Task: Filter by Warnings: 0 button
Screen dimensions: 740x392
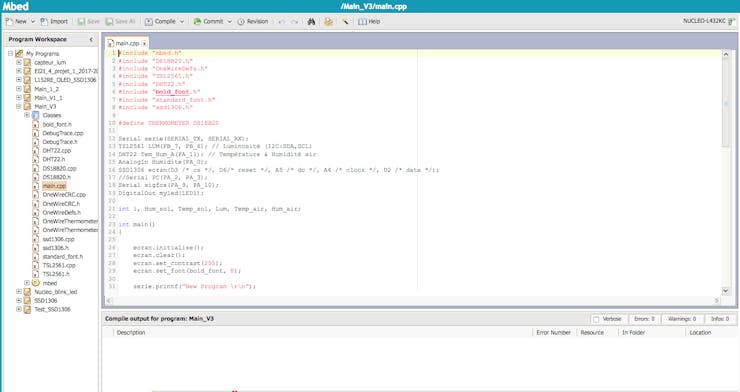Action: (x=682, y=319)
